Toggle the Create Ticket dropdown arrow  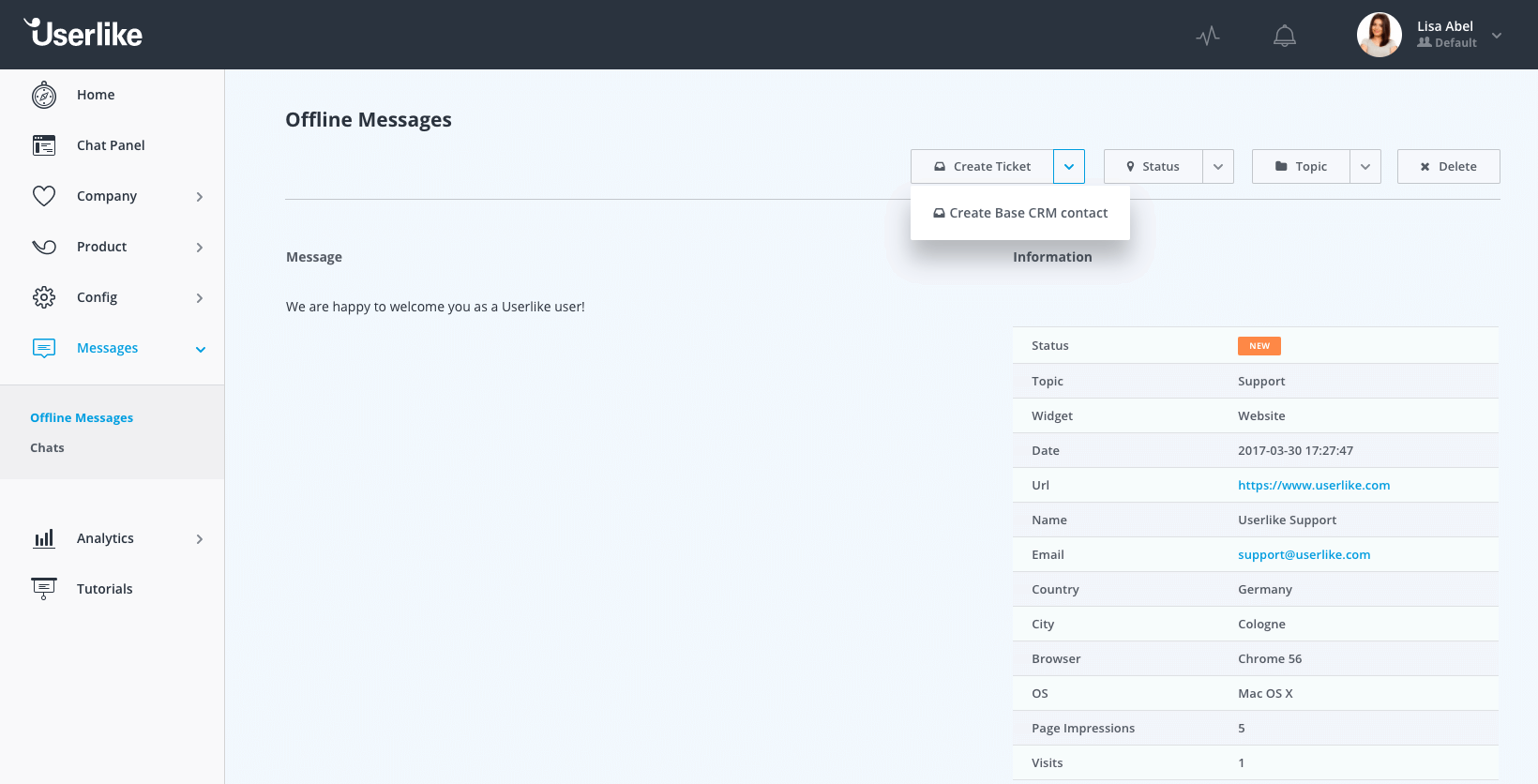pyautogui.click(x=1069, y=166)
